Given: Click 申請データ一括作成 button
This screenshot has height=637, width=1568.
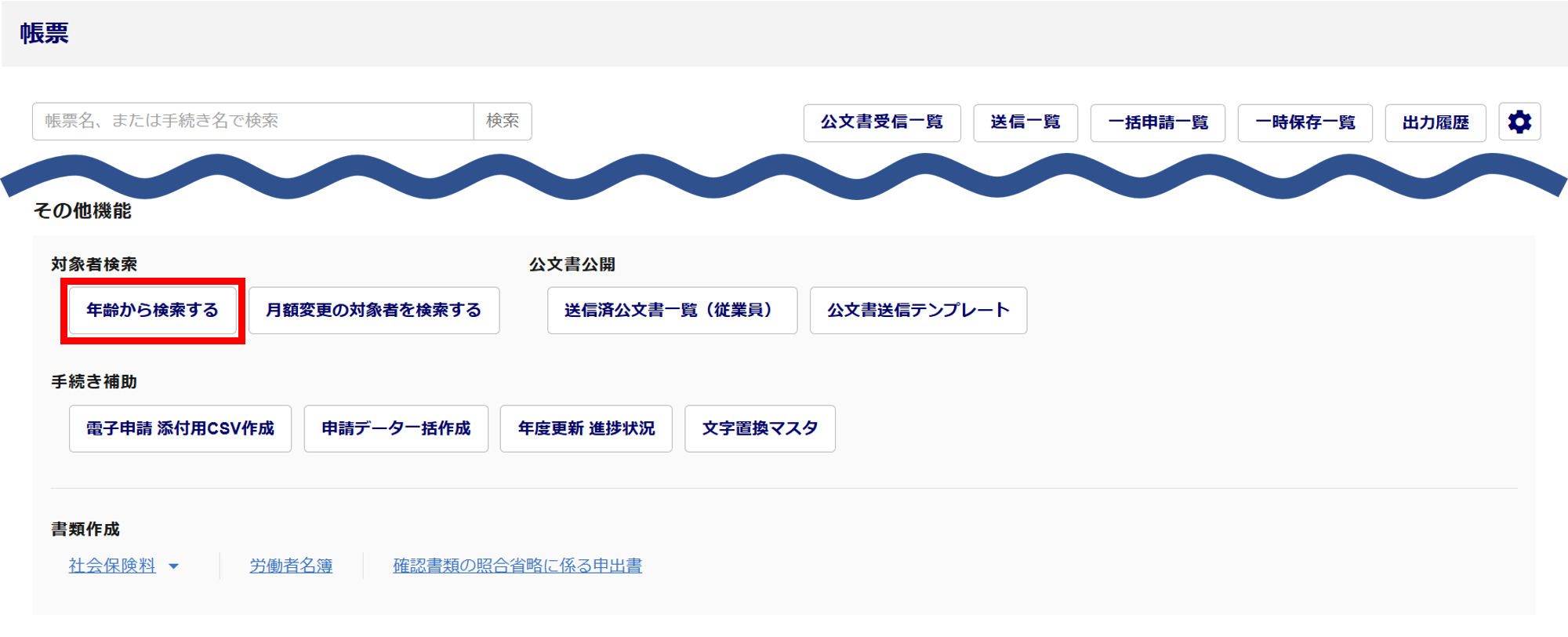Looking at the screenshot, I should click(396, 428).
